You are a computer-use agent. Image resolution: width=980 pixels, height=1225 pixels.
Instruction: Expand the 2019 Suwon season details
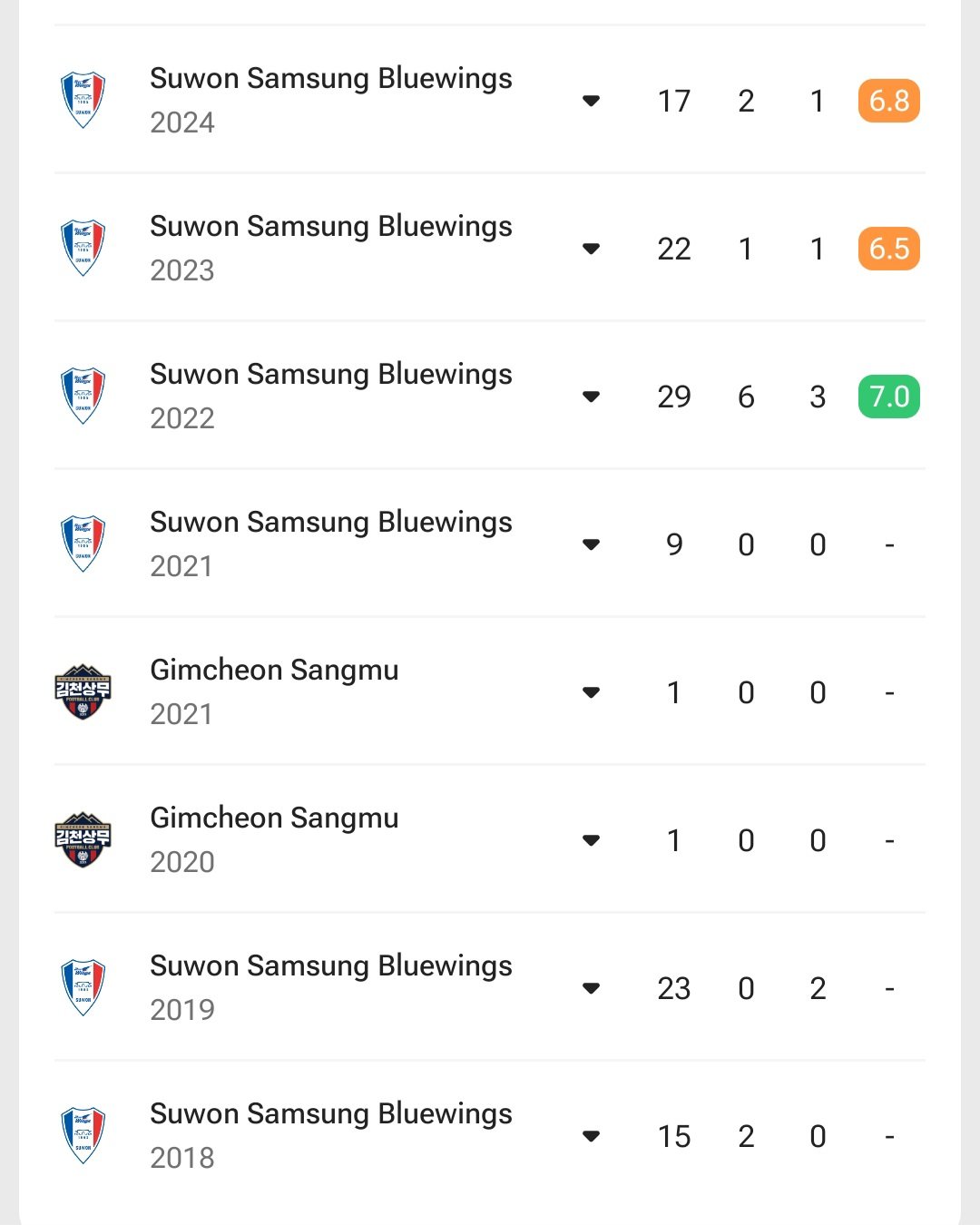pos(592,988)
